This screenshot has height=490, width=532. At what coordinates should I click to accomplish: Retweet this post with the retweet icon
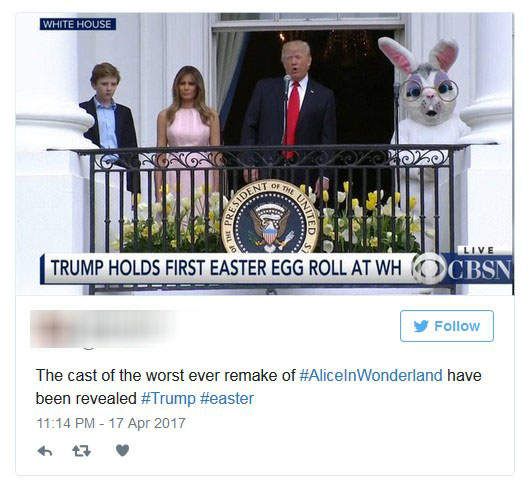[81, 451]
